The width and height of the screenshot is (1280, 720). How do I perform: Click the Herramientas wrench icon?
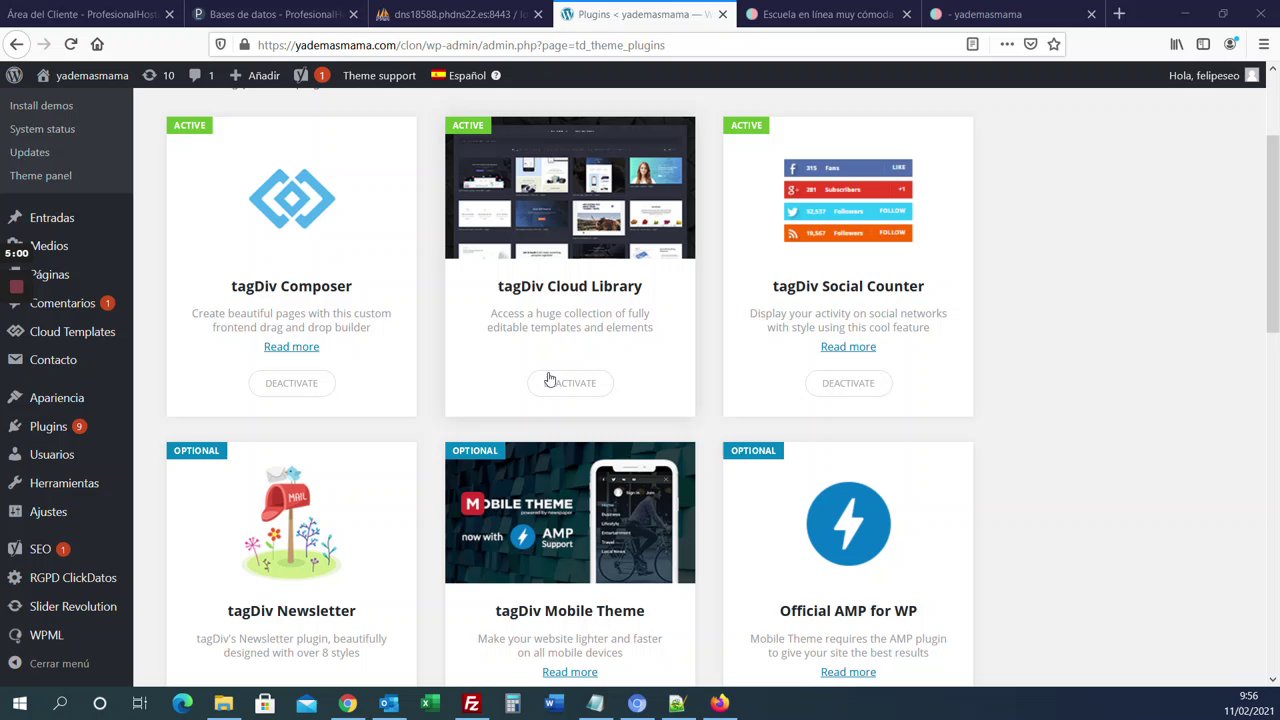(14, 483)
